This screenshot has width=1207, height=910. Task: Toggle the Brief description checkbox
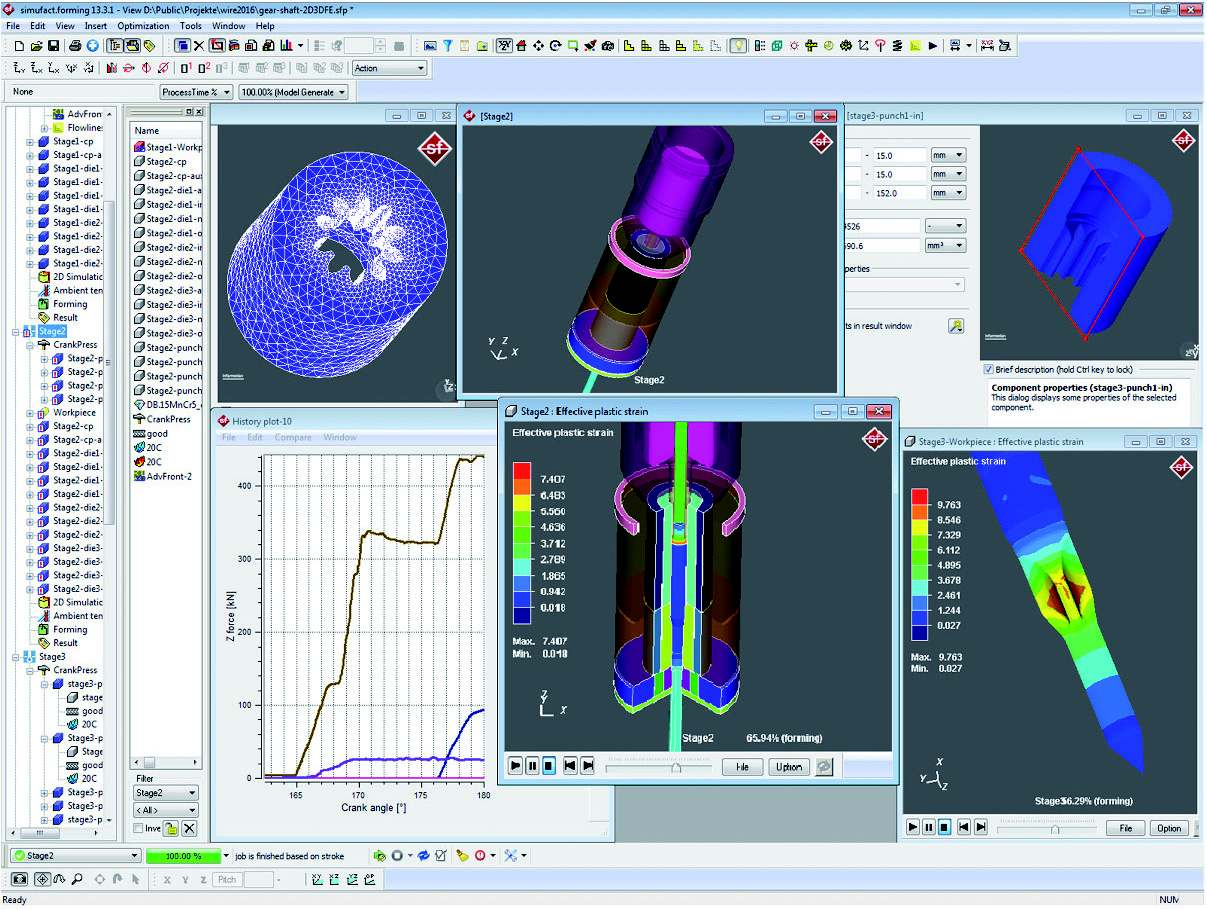[x=989, y=369]
